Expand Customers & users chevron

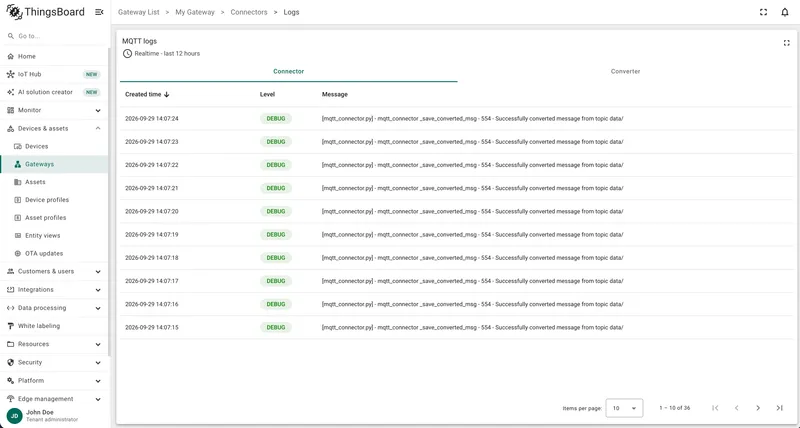coord(98,272)
